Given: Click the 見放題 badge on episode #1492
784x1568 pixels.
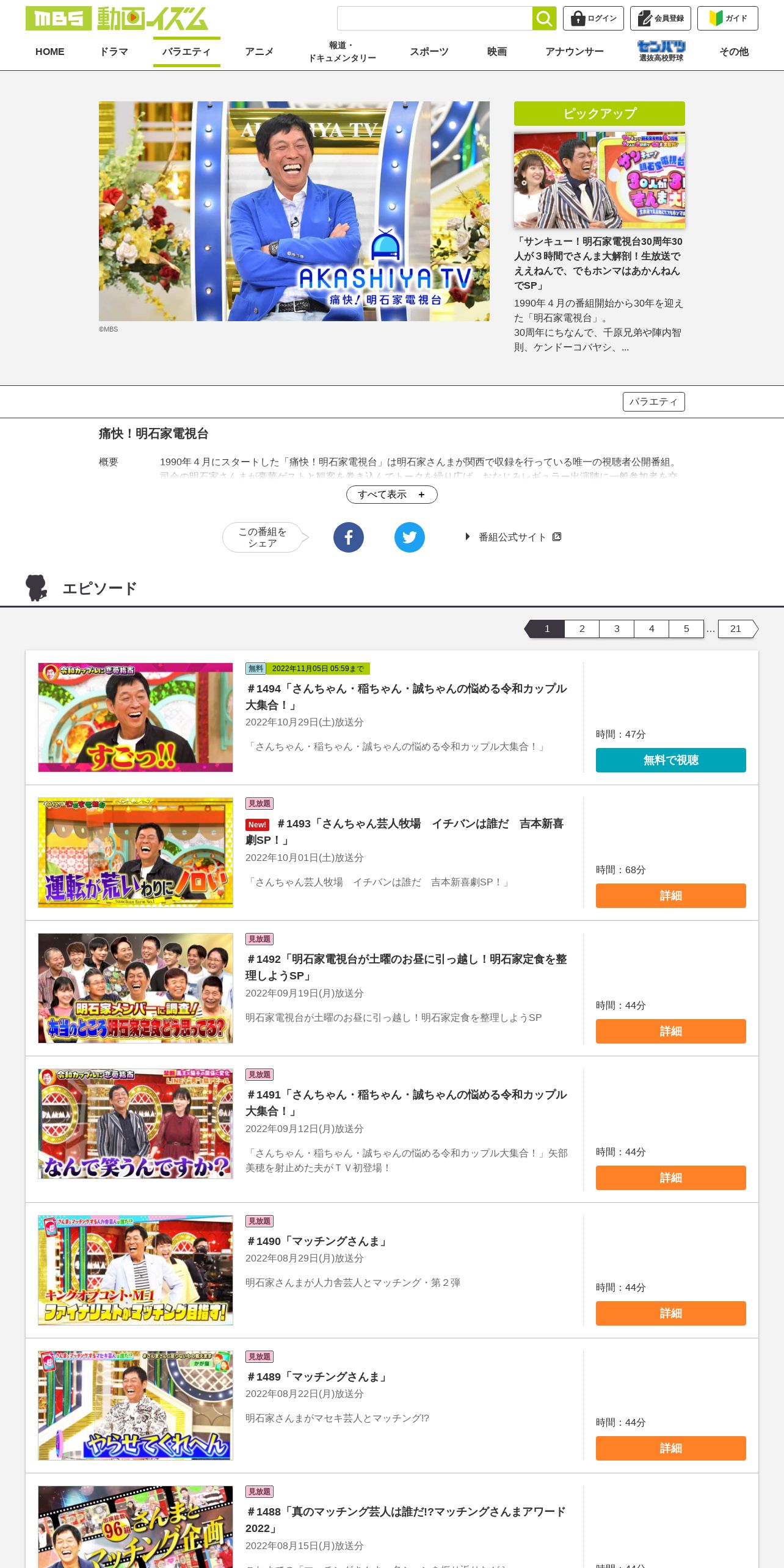Looking at the screenshot, I should (260, 939).
